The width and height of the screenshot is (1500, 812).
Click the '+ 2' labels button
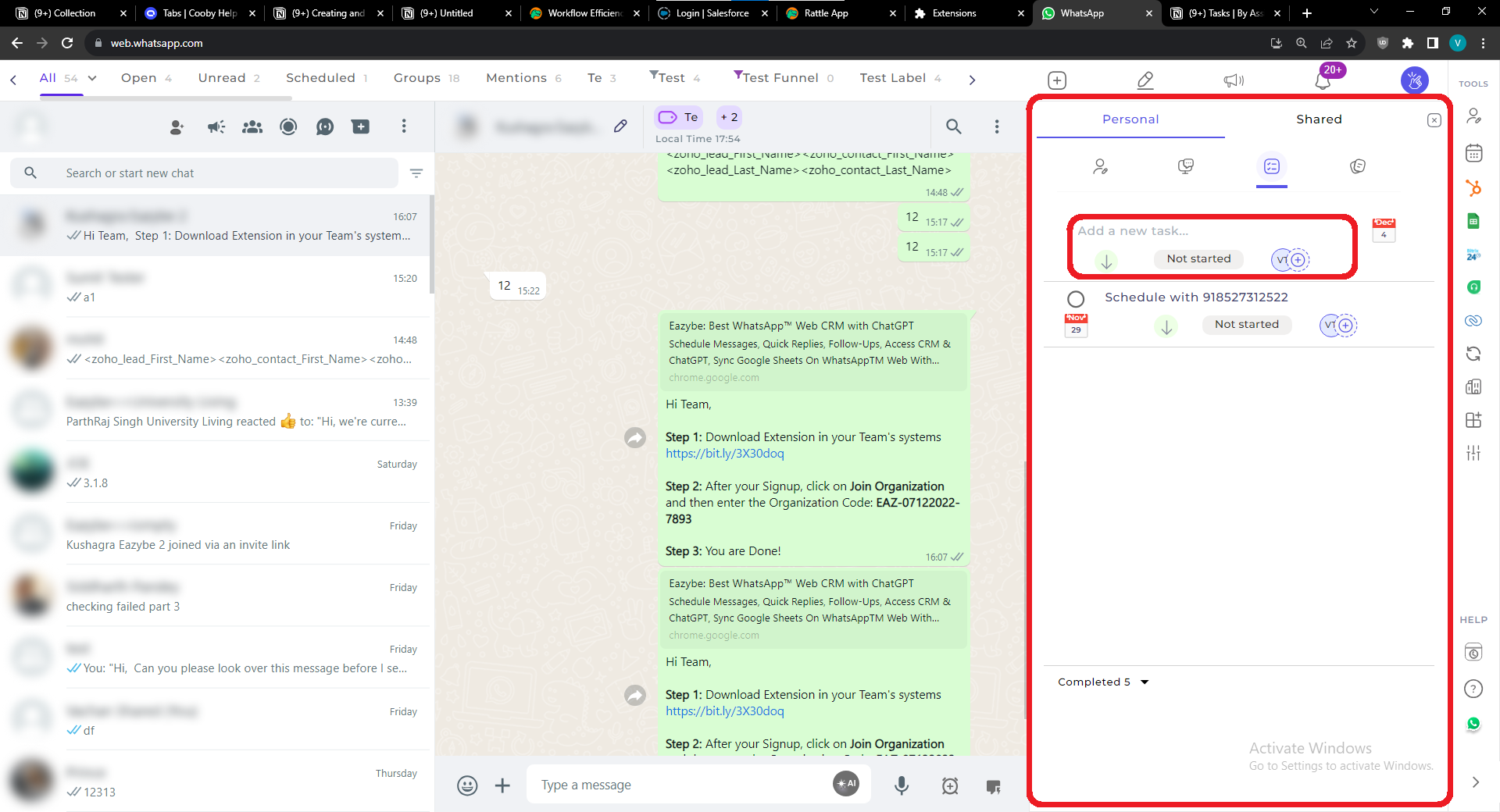(729, 117)
